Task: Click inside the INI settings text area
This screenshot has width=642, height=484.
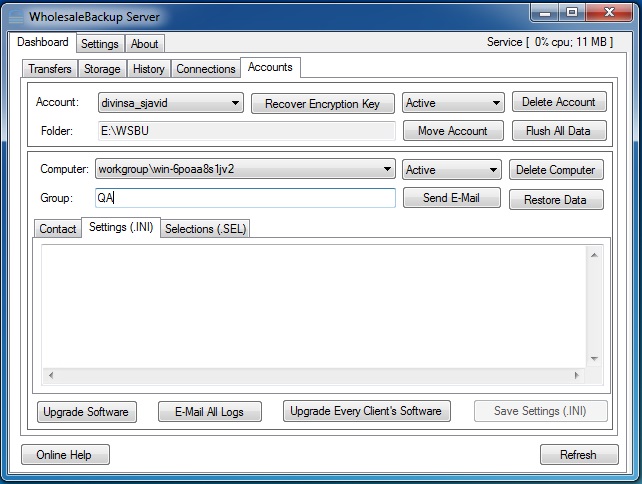Action: click(x=314, y=306)
